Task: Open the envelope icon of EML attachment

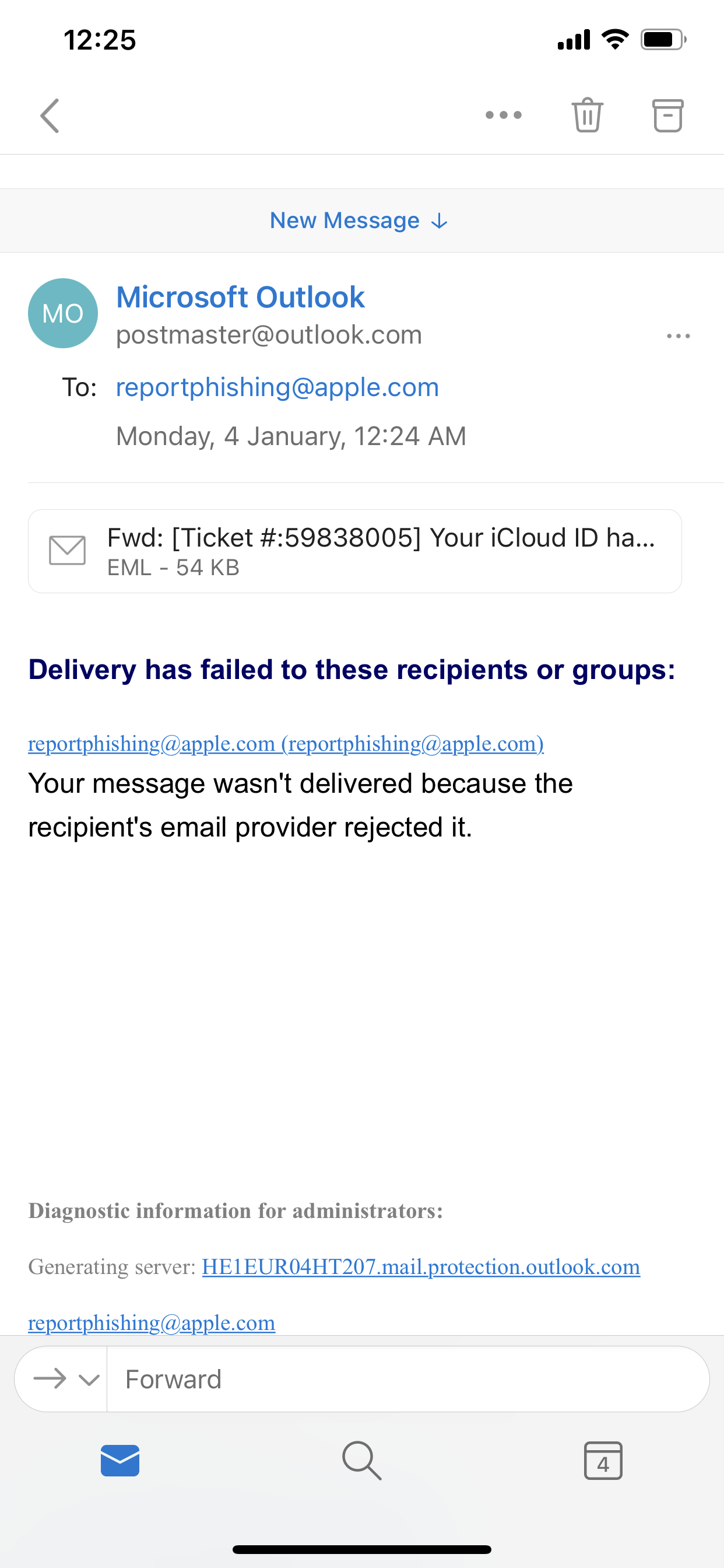Action: pyautogui.click(x=67, y=551)
